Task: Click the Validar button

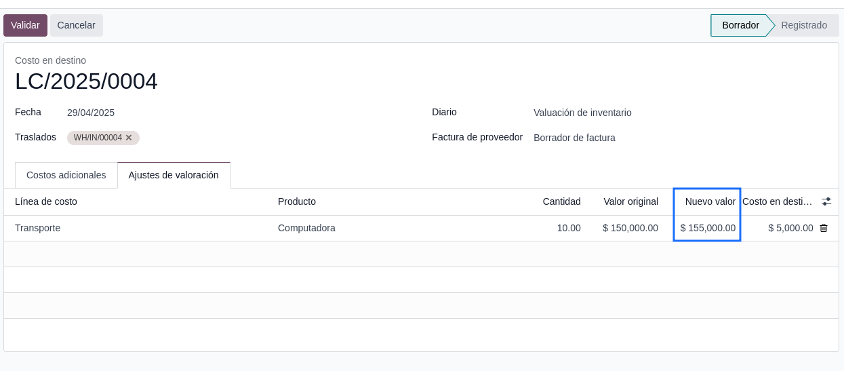Action: (25, 25)
